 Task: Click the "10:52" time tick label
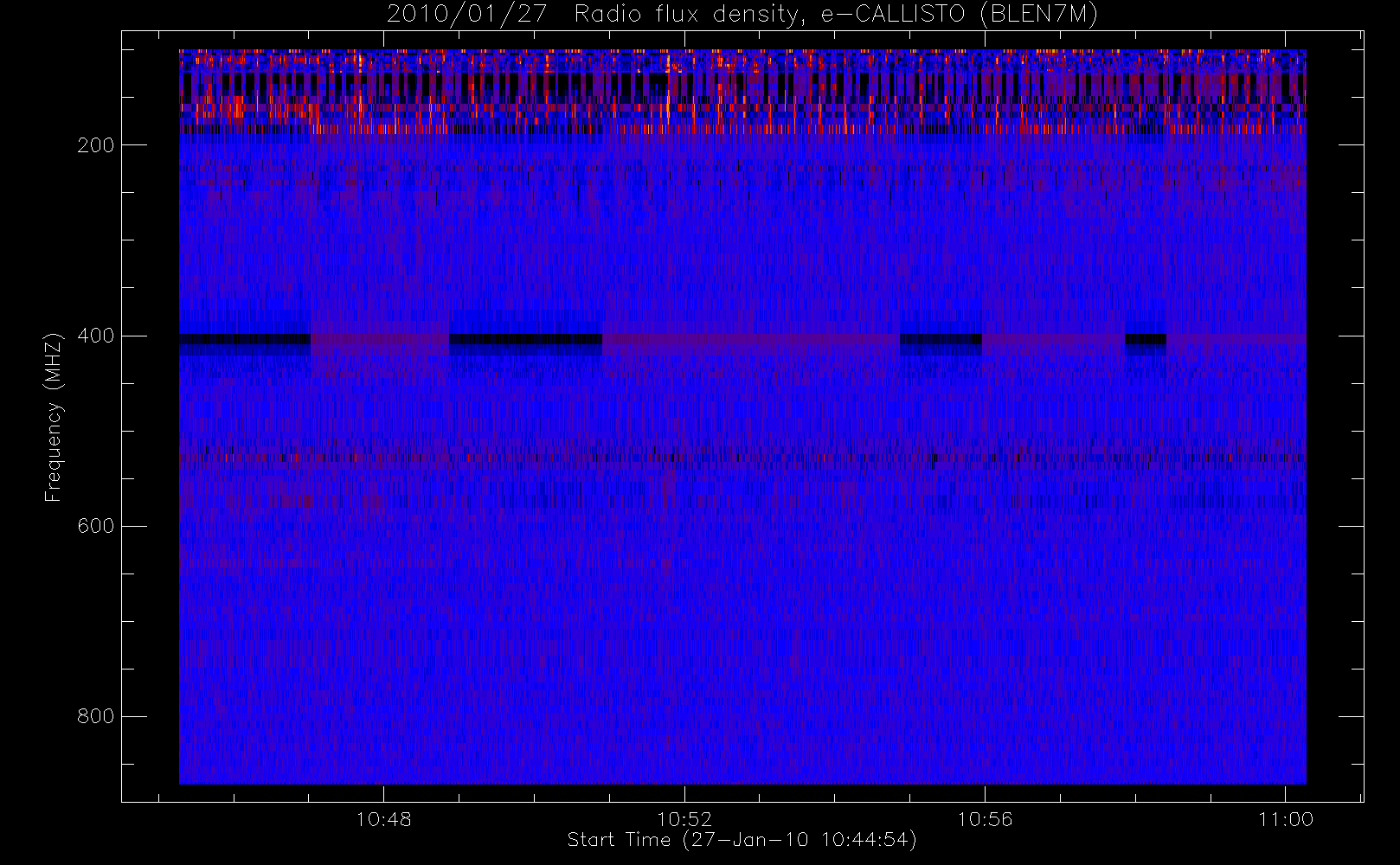tap(684, 819)
